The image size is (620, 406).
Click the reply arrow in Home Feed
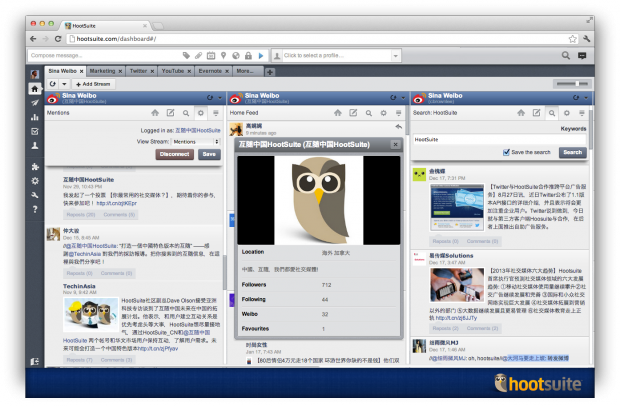[398, 127]
